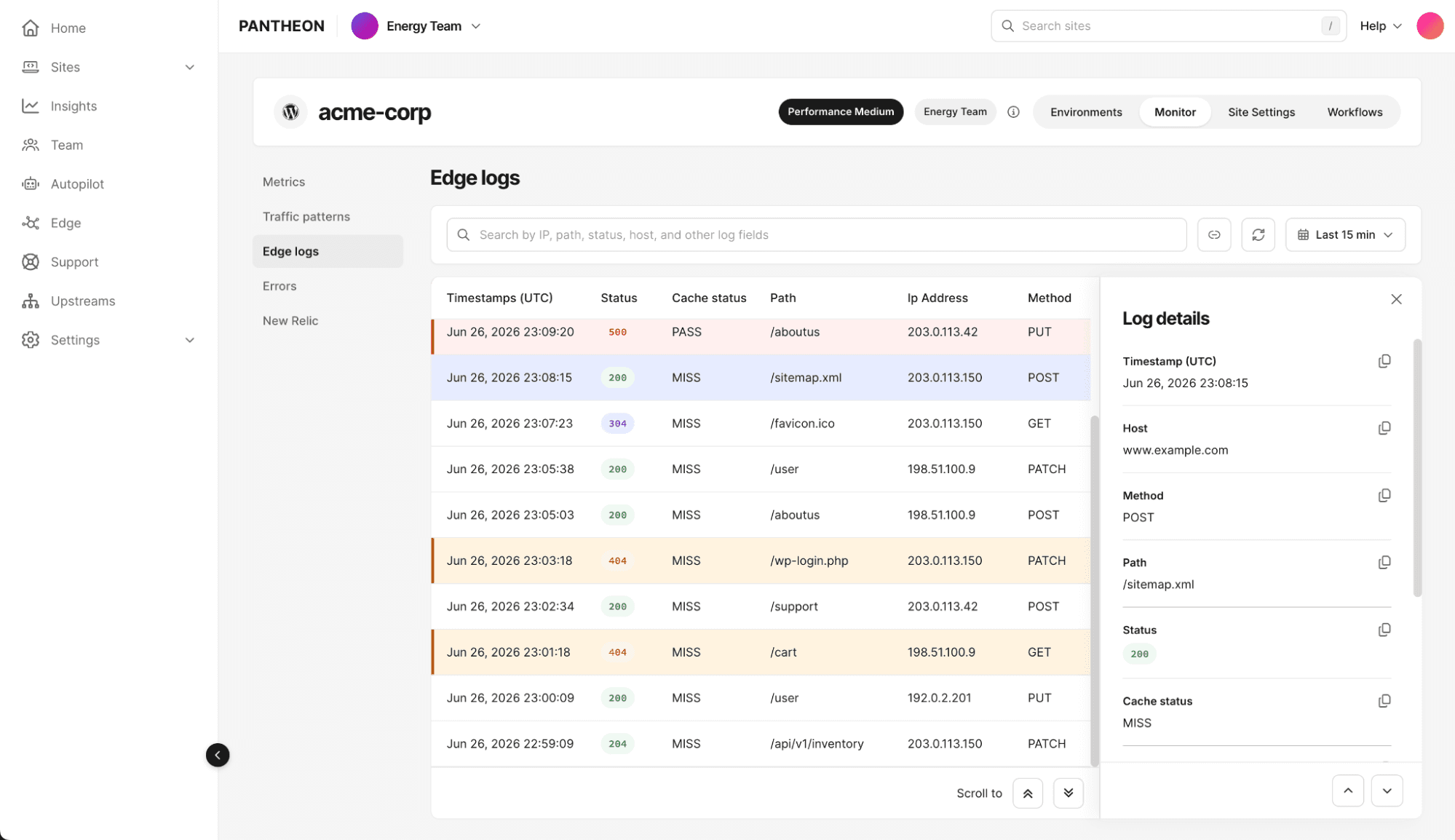Go to previous log entry in details
Viewport: 1455px width, 840px height.
point(1348,791)
